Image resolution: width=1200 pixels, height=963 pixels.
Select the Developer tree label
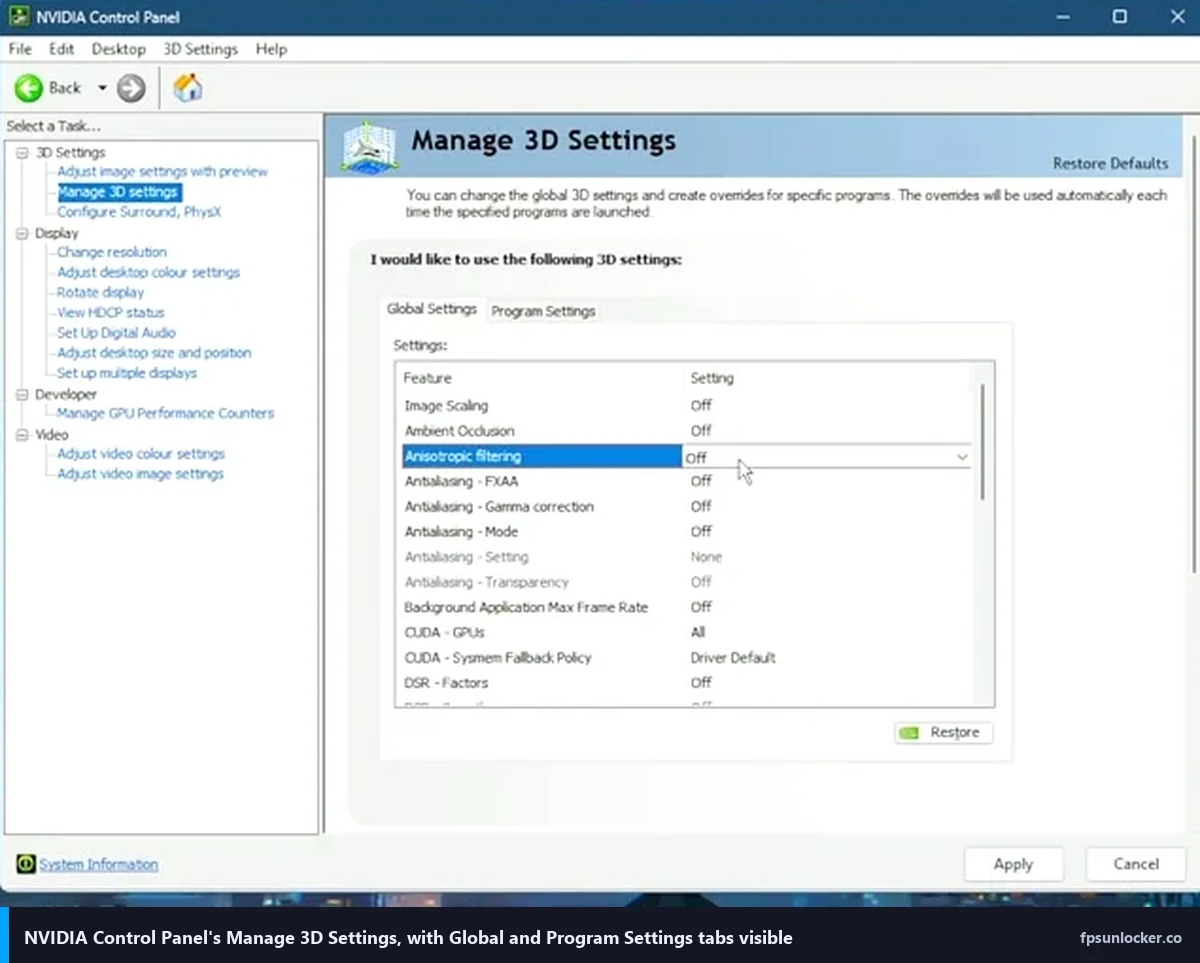pos(66,394)
